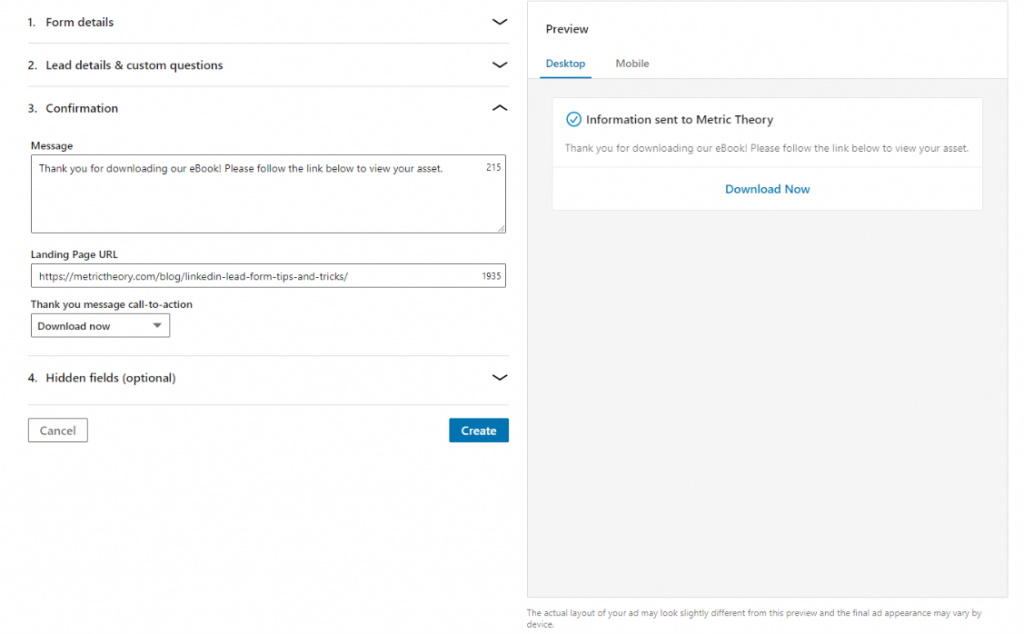Click the resize handle on the URL field

pos(500,284)
